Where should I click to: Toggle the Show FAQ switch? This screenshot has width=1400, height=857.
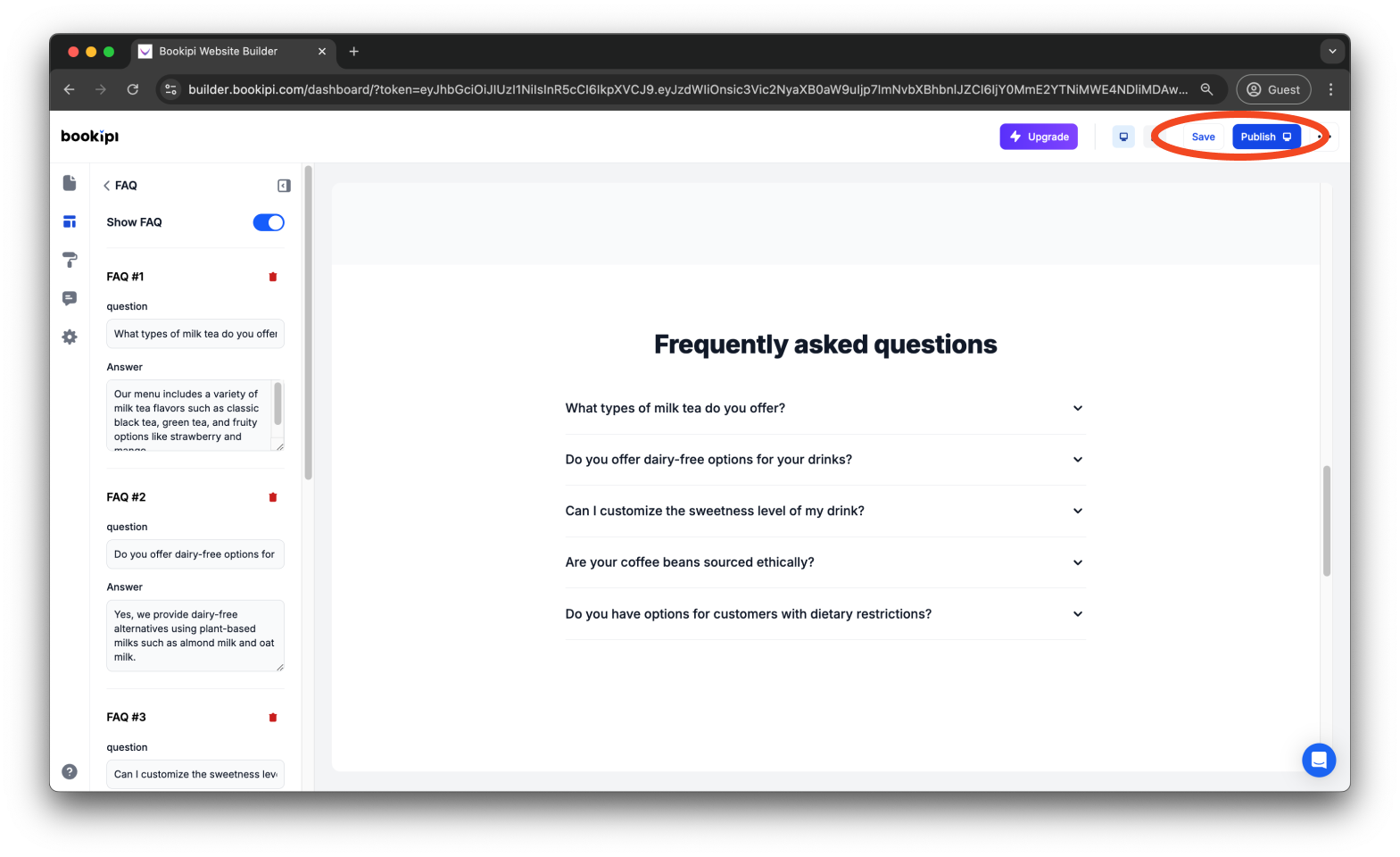click(x=269, y=222)
